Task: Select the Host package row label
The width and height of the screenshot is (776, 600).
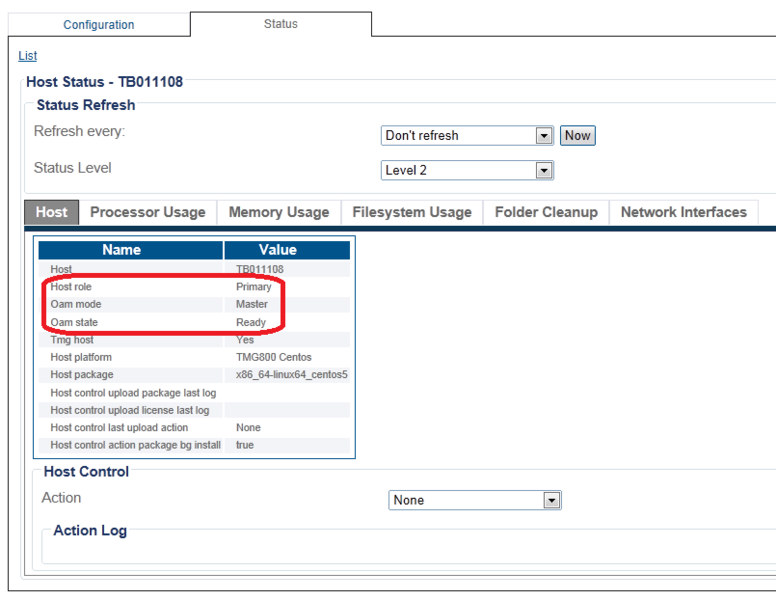Action: (x=82, y=375)
